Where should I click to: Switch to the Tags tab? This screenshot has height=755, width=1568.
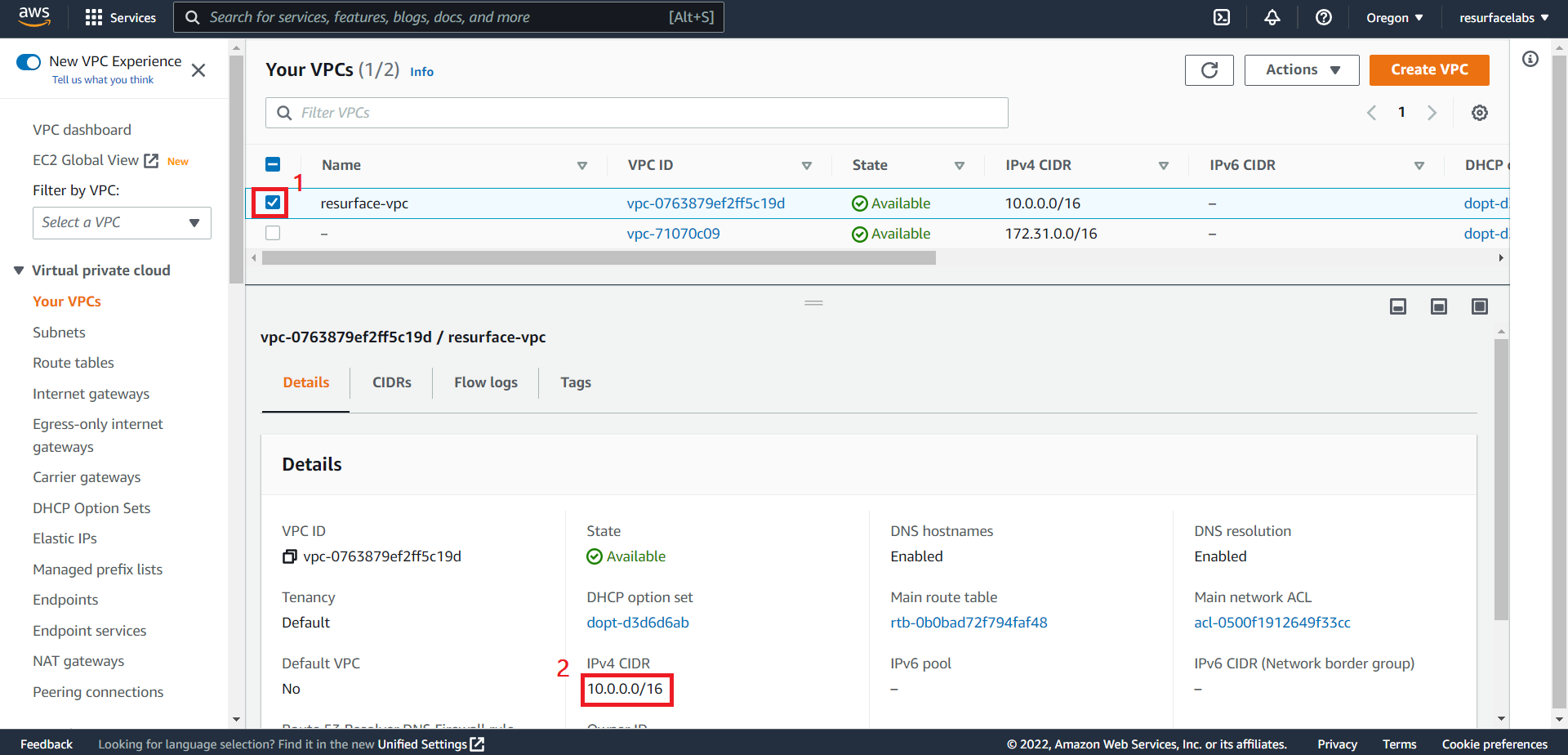576,382
